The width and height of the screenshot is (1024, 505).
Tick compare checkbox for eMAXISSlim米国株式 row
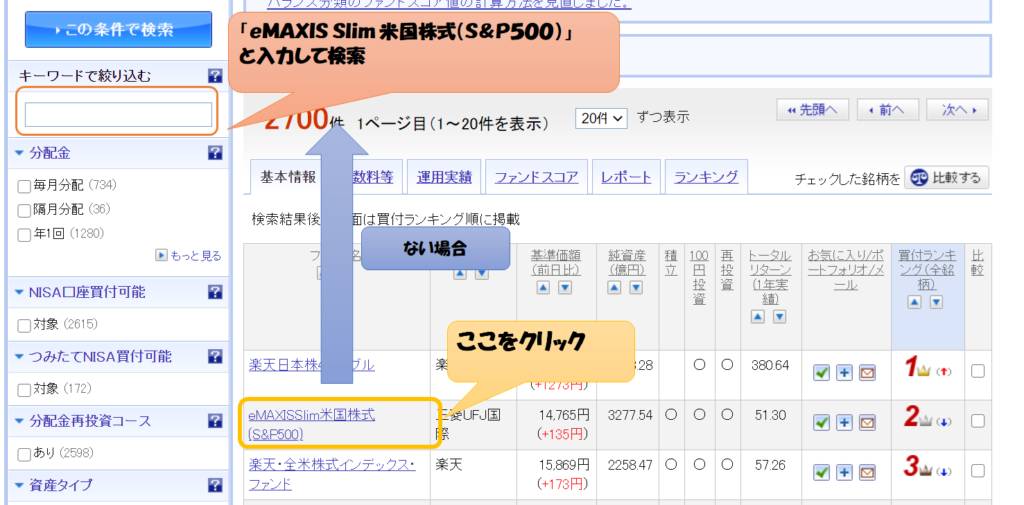click(978, 421)
